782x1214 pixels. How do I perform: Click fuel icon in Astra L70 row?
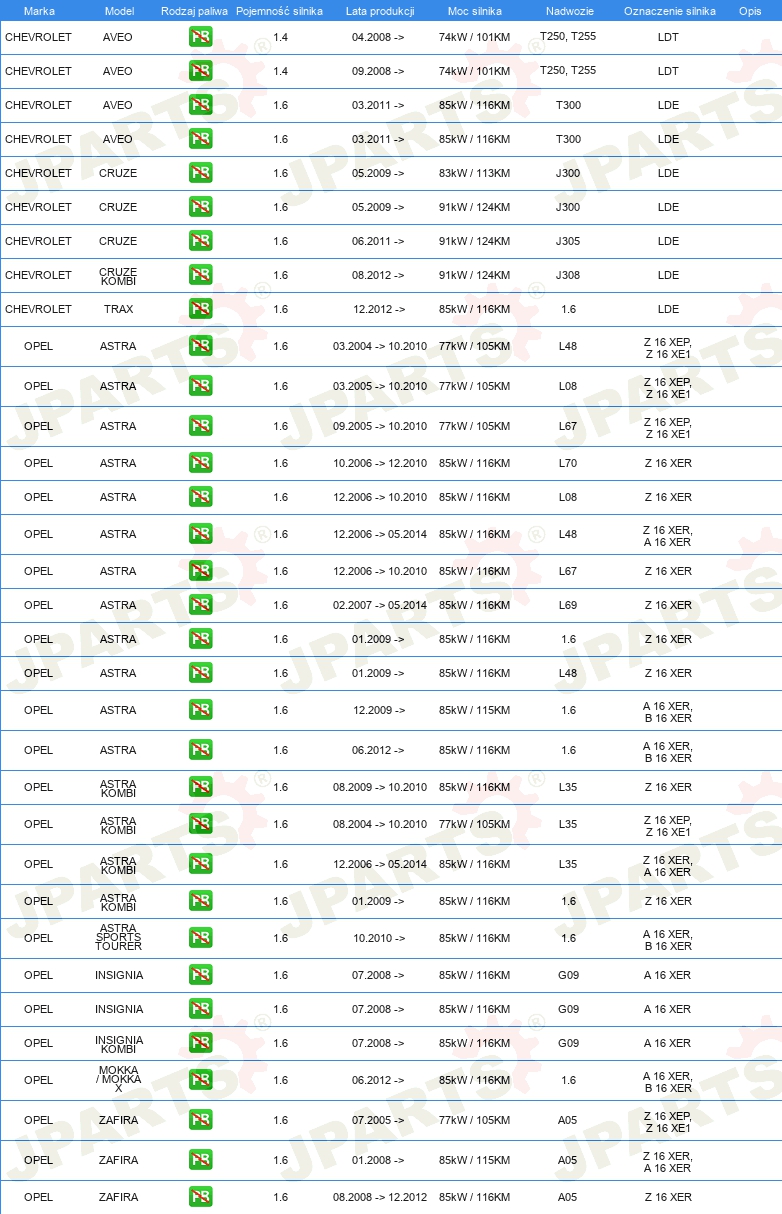[200, 463]
